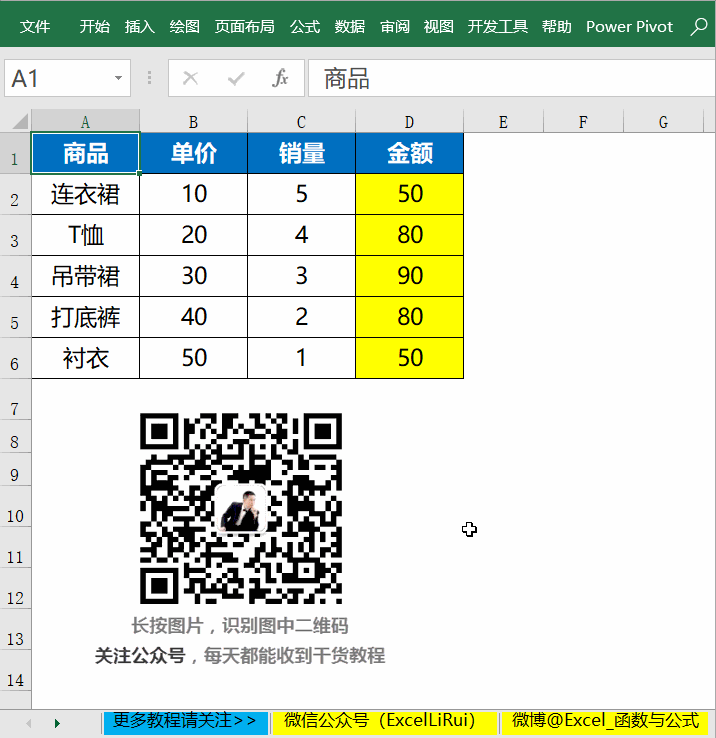Viewport: 716px width, 738px height.
Task: Select the T恤 cell
Action: pyautogui.click(x=85, y=235)
